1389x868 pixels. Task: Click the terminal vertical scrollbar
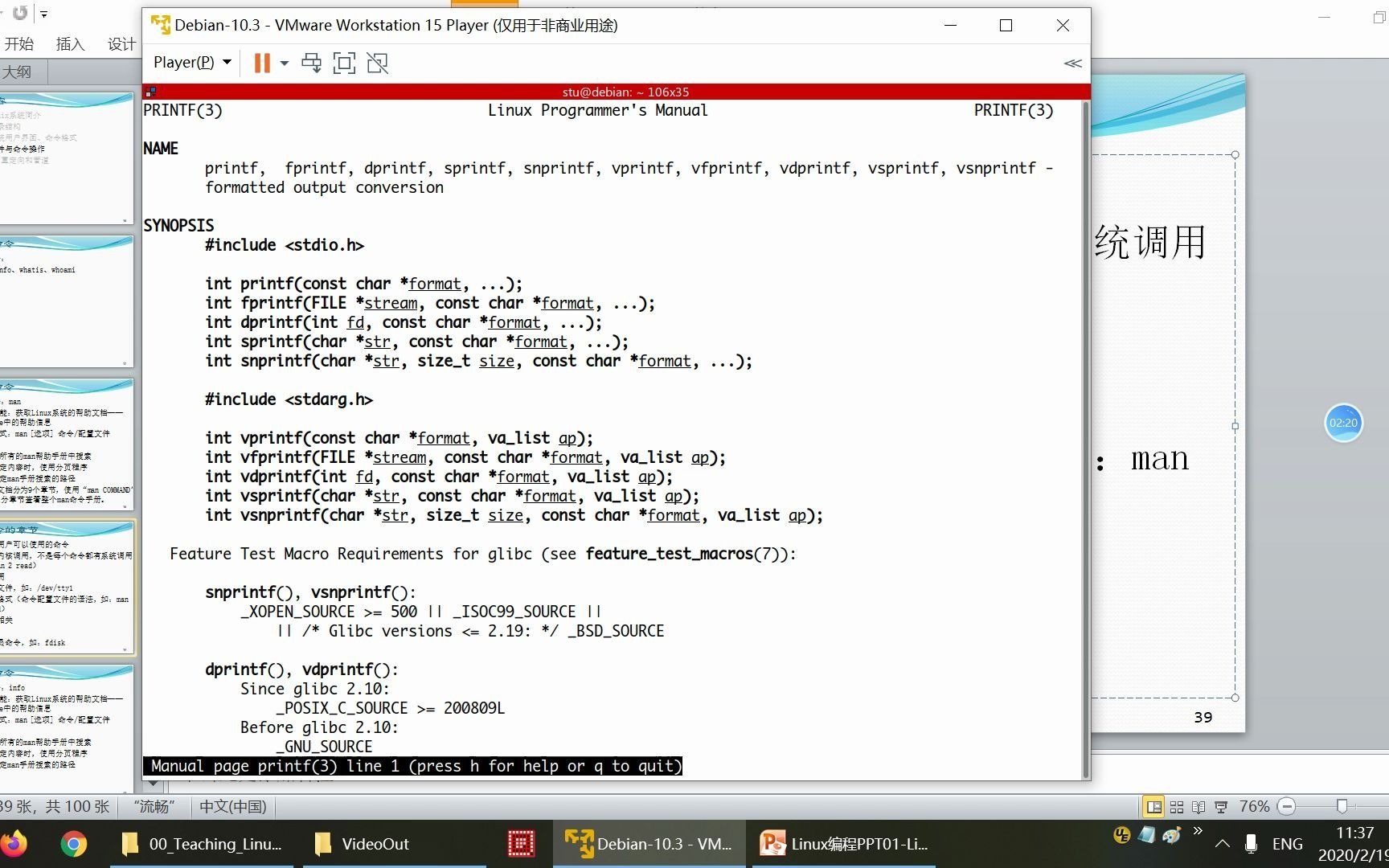(x=1086, y=438)
